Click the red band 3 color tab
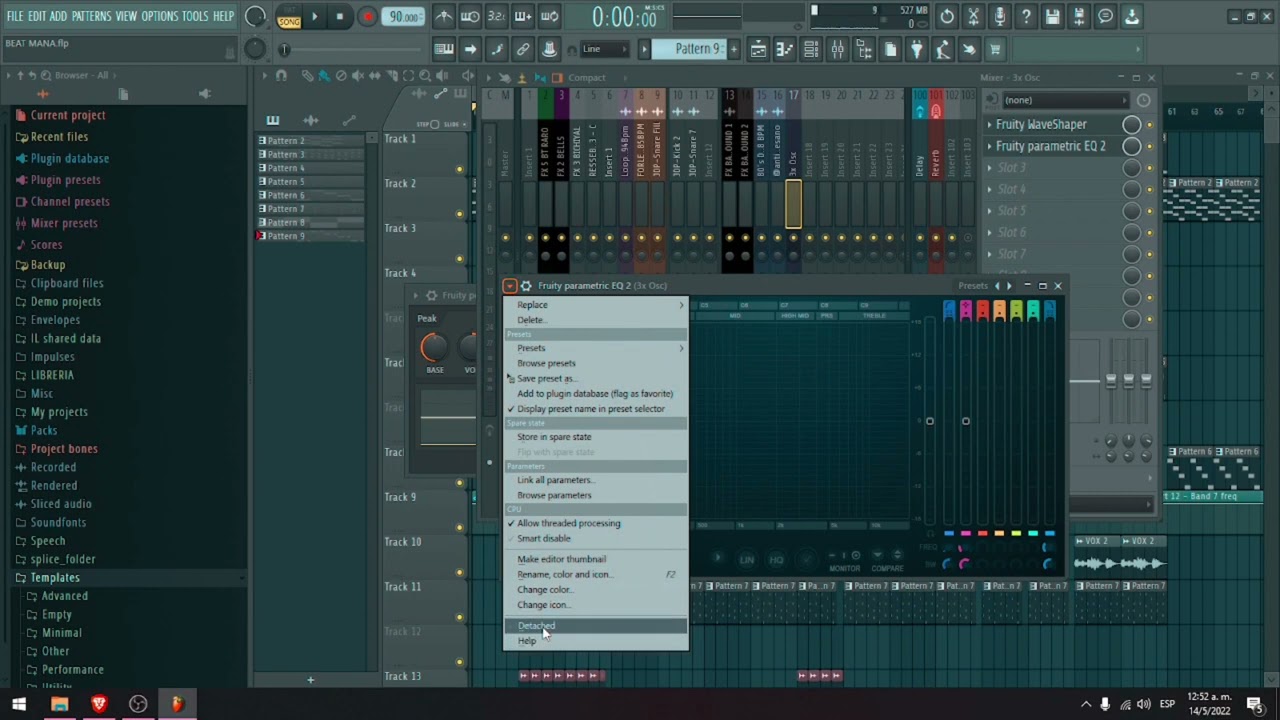The height and width of the screenshot is (720, 1280). point(983,311)
